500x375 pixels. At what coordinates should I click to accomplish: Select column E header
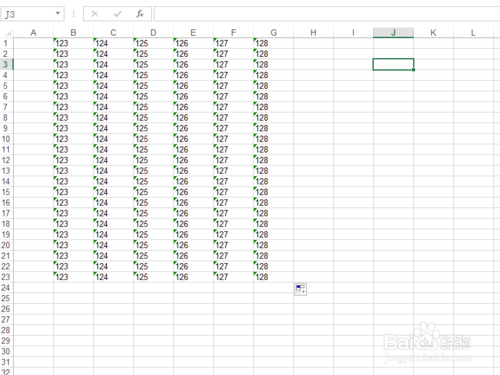click(193, 33)
